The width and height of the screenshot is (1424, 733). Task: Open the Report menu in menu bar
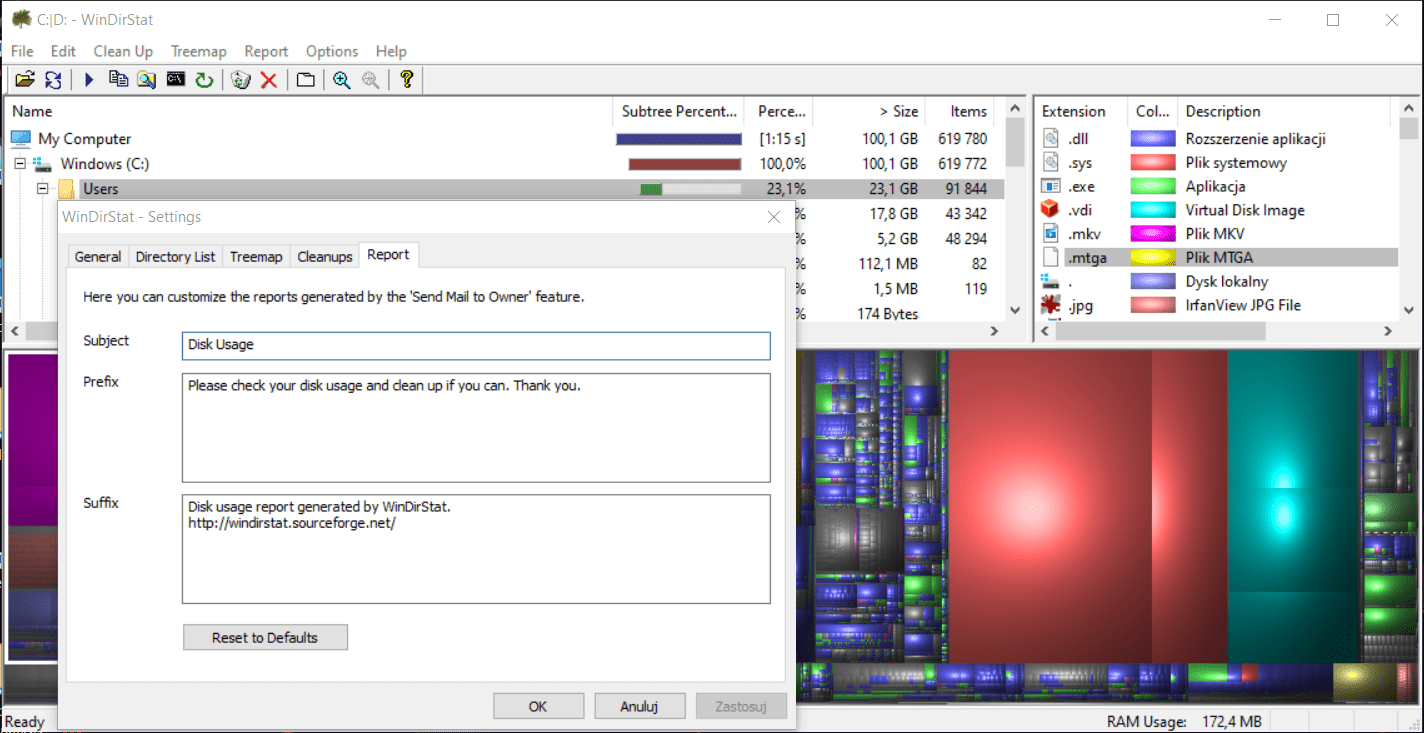pyautogui.click(x=266, y=51)
